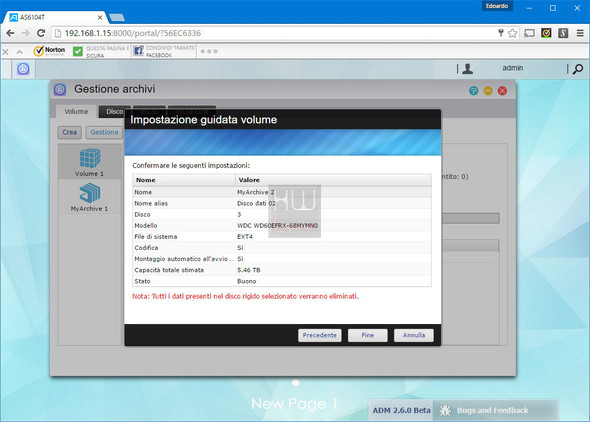Click the EXT4 file system value
590x422 pixels.
245,237
